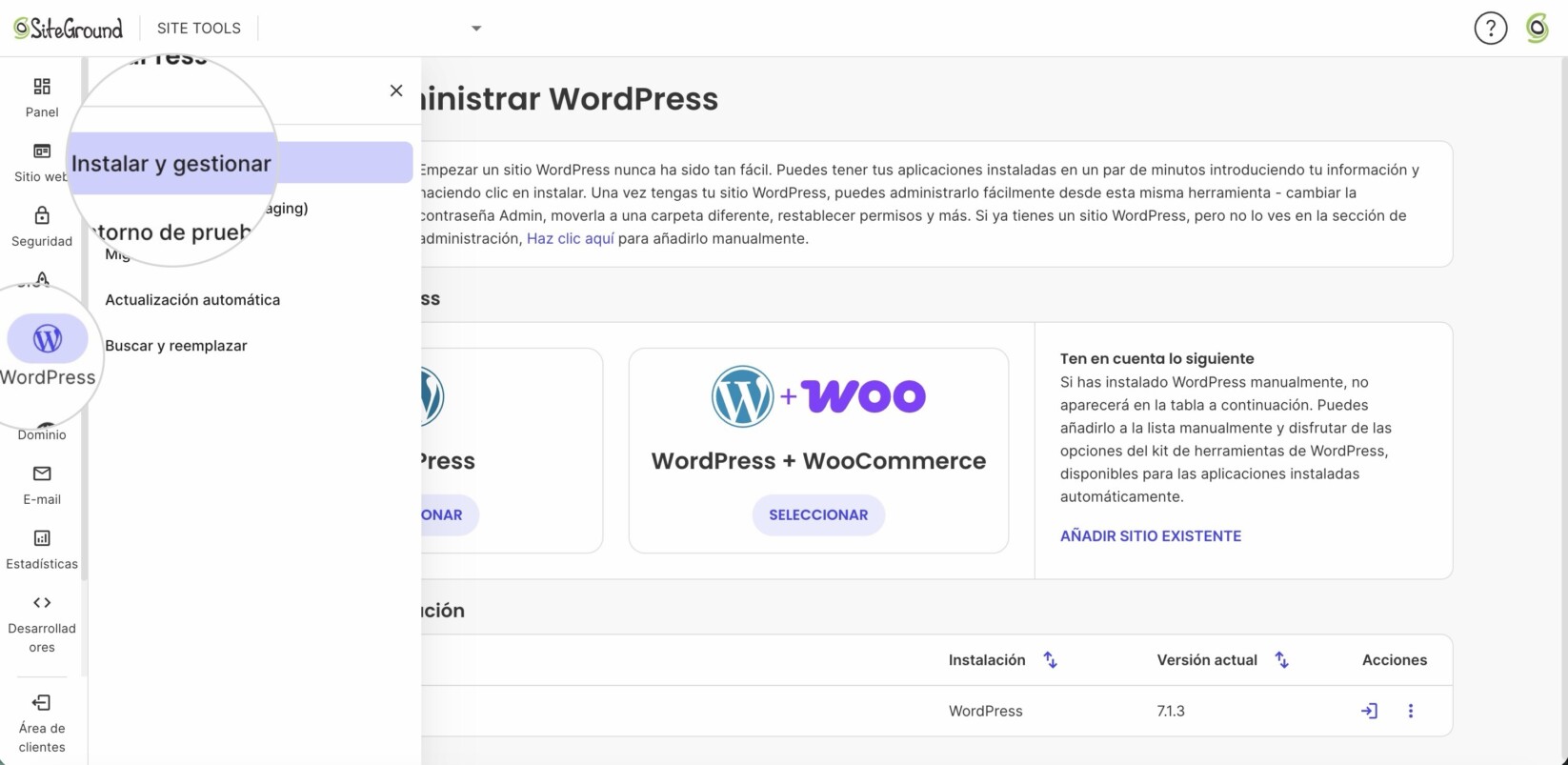The height and width of the screenshot is (765, 1568).
Task: Sort by Instalación column arrows
Action: click(x=1050, y=659)
